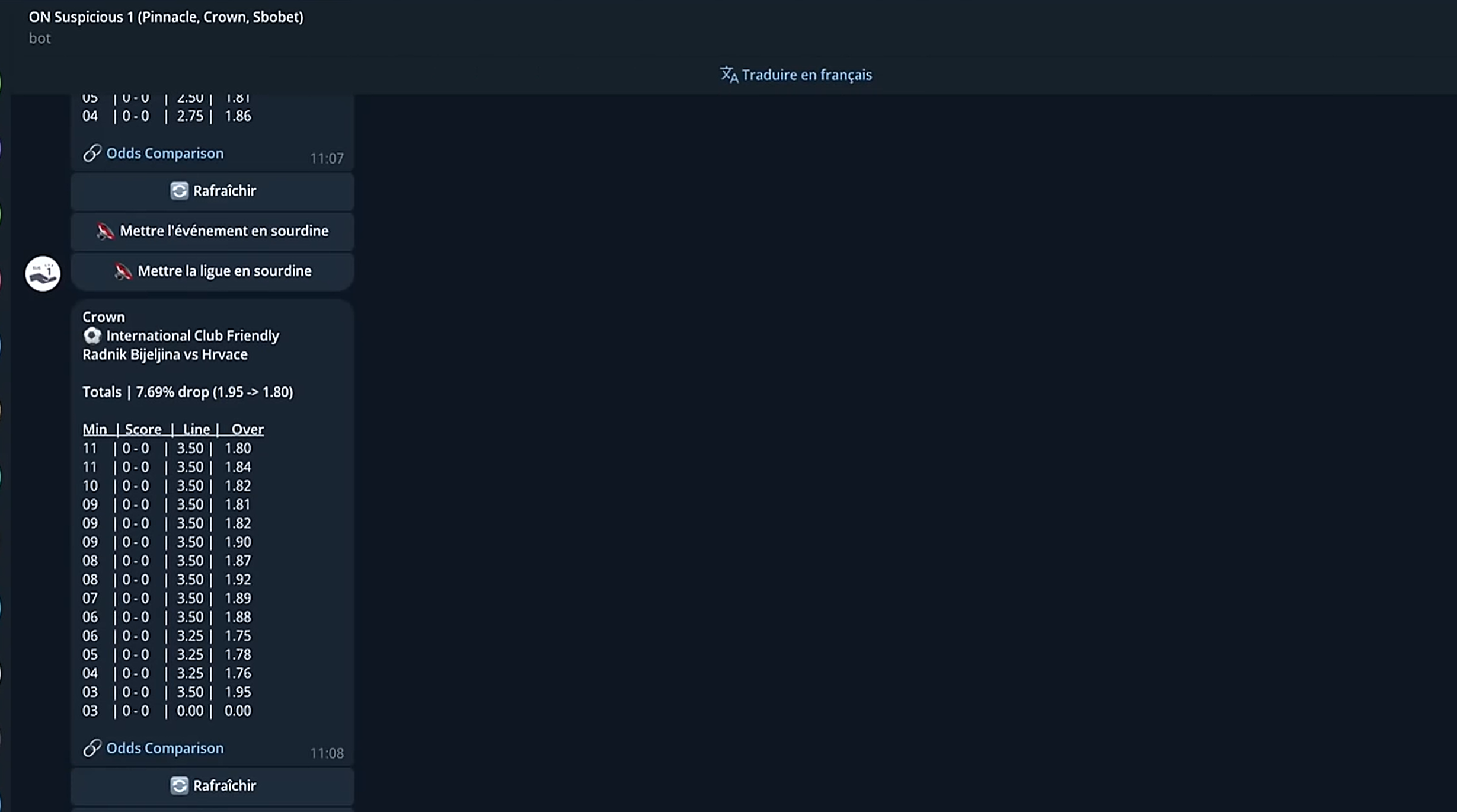Toggle Mettre l'événement en sourdine

223,231
